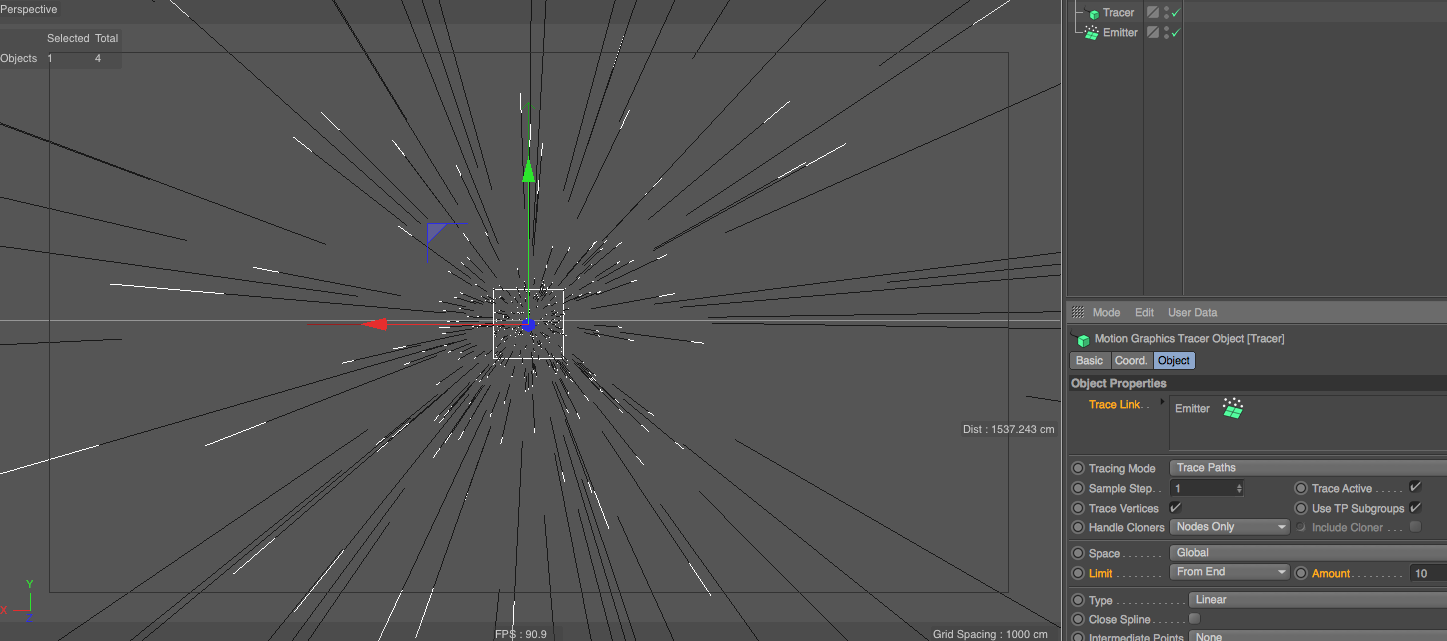Viewport: 1447px width, 641px height.
Task: Toggle Emitter editor/render visibility dots
Action: (x=1166, y=32)
